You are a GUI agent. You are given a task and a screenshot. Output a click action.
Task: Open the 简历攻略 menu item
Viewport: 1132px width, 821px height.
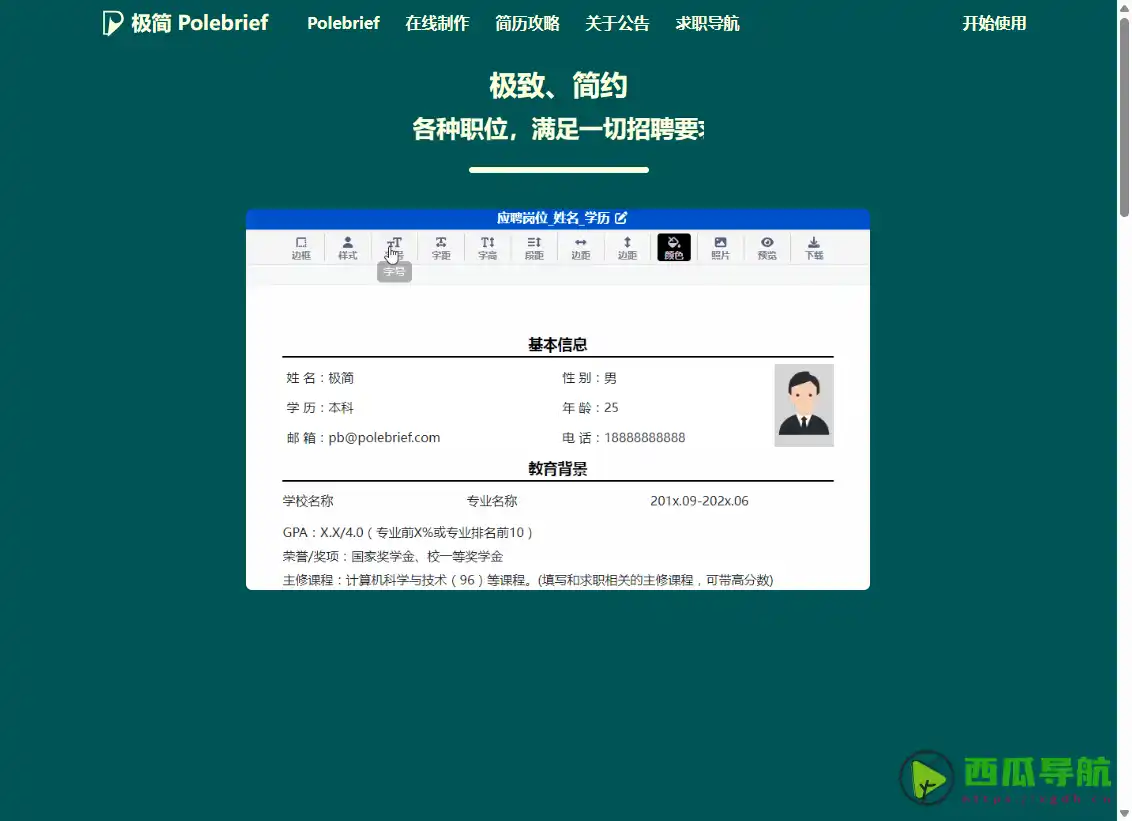coord(527,23)
